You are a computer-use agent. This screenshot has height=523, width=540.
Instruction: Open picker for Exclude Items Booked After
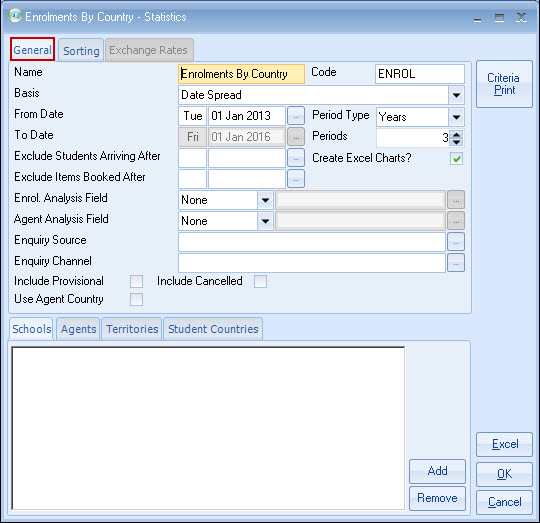[x=296, y=179]
